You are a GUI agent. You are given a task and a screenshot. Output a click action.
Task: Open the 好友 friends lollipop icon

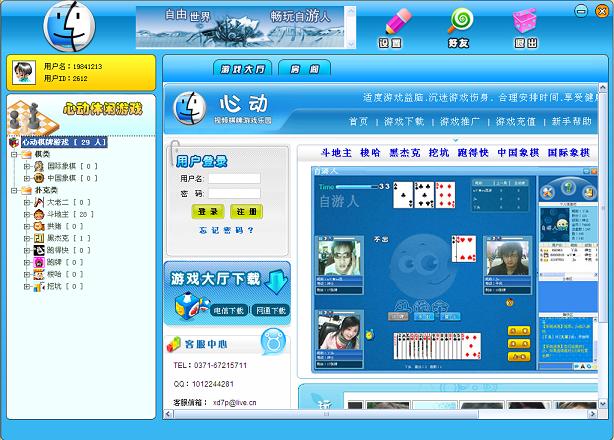[x=460, y=20]
